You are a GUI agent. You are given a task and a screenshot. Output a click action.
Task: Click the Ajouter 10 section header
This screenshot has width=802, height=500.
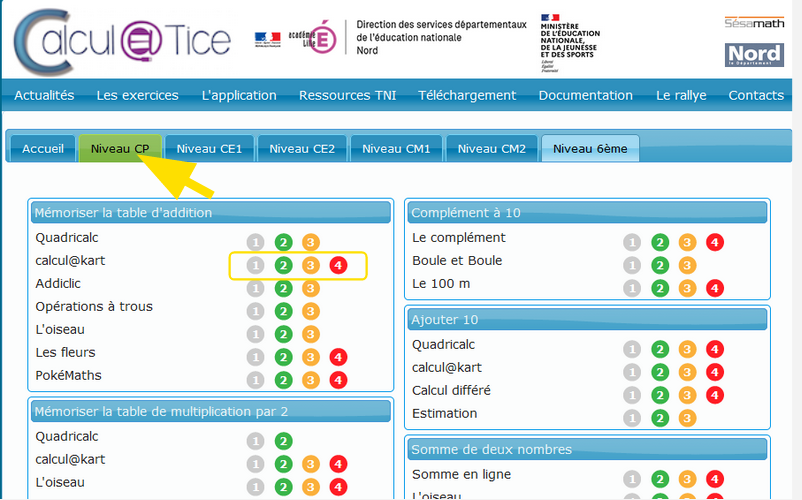[x=587, y=320]
